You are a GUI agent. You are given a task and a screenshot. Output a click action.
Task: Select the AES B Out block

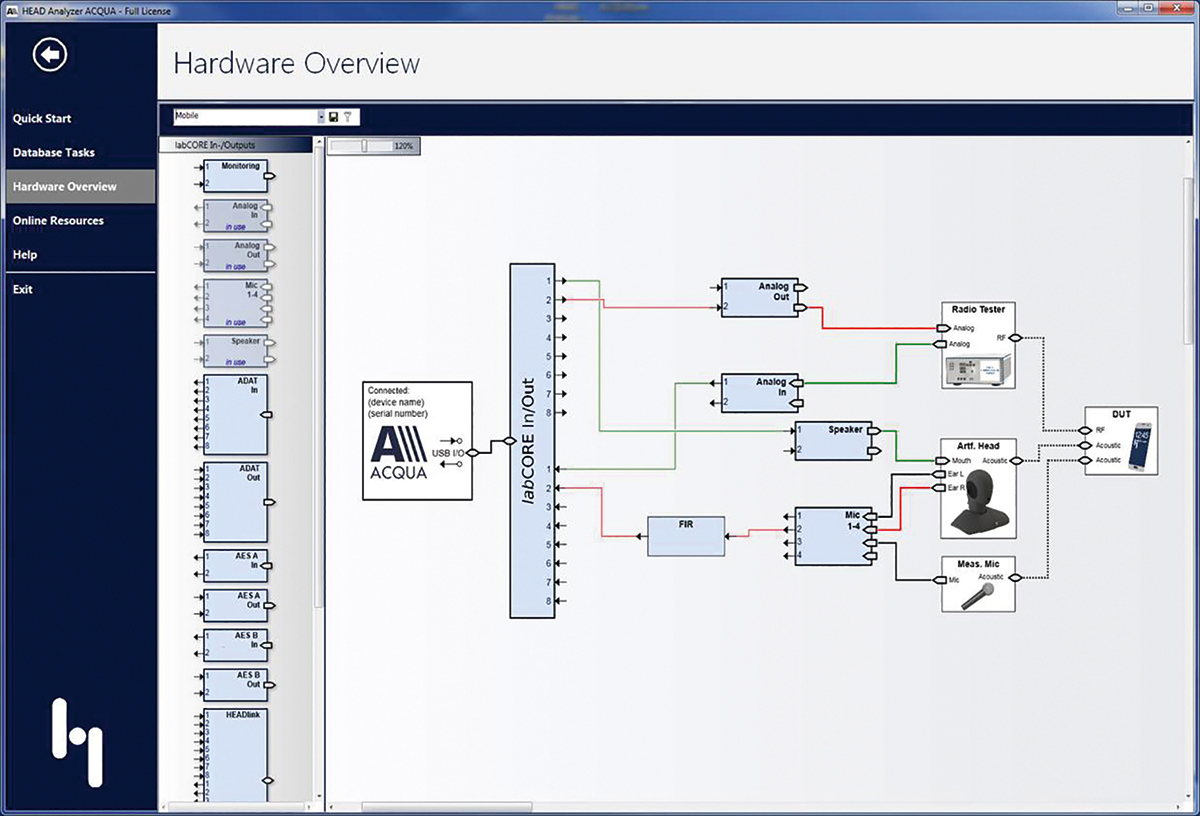click(235, 685)
